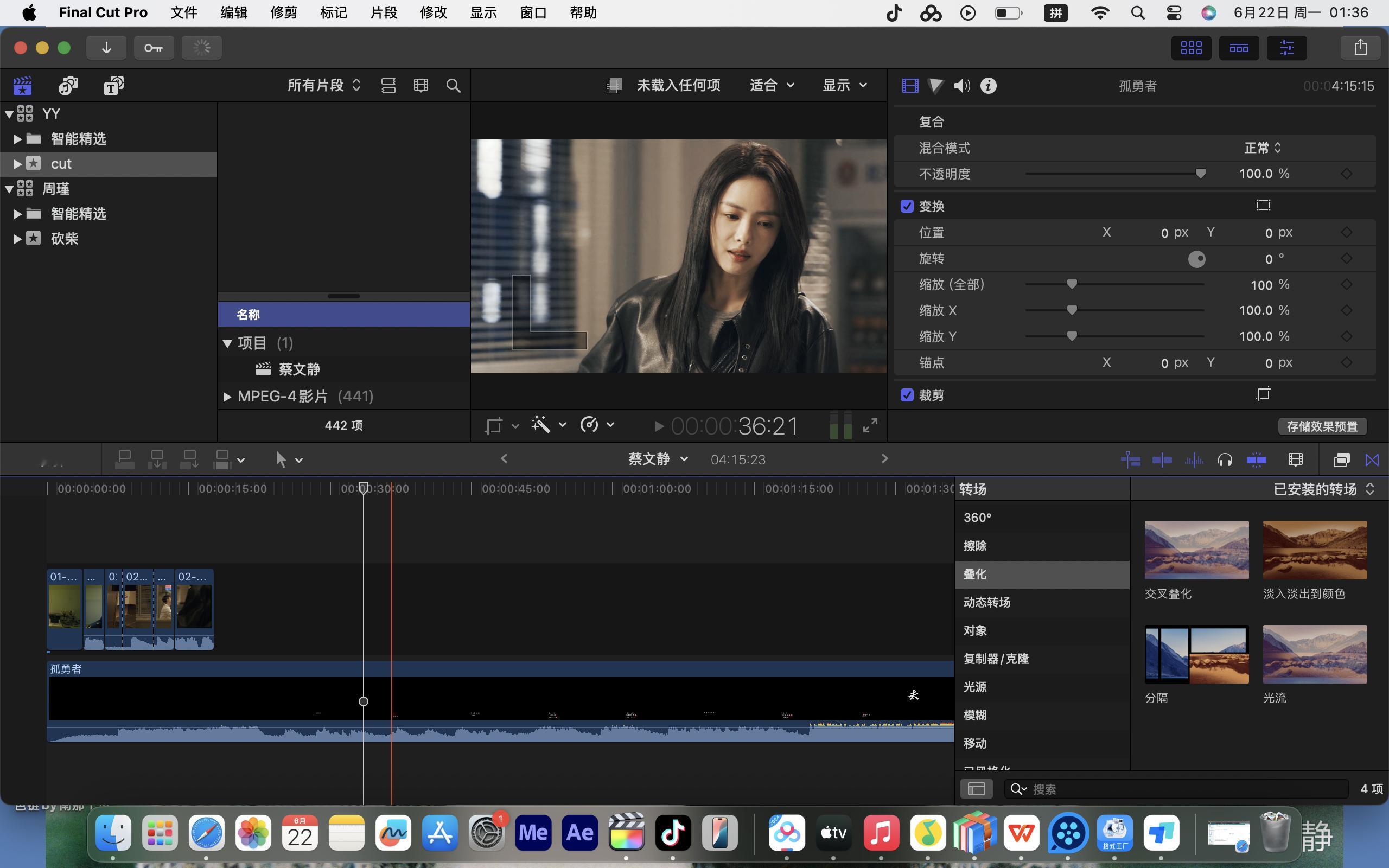Open the 修改 menu

[x=434, y=12]
